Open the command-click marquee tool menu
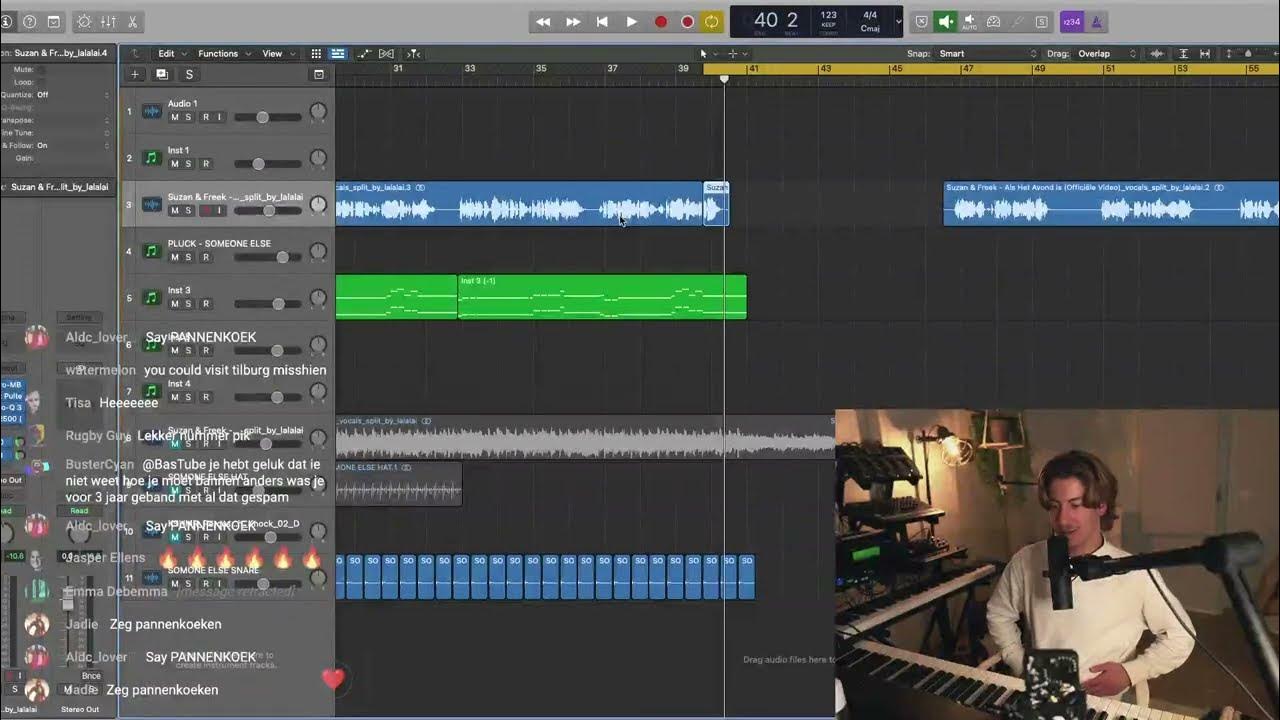The image size is (1280, 720). click(736, 53)
